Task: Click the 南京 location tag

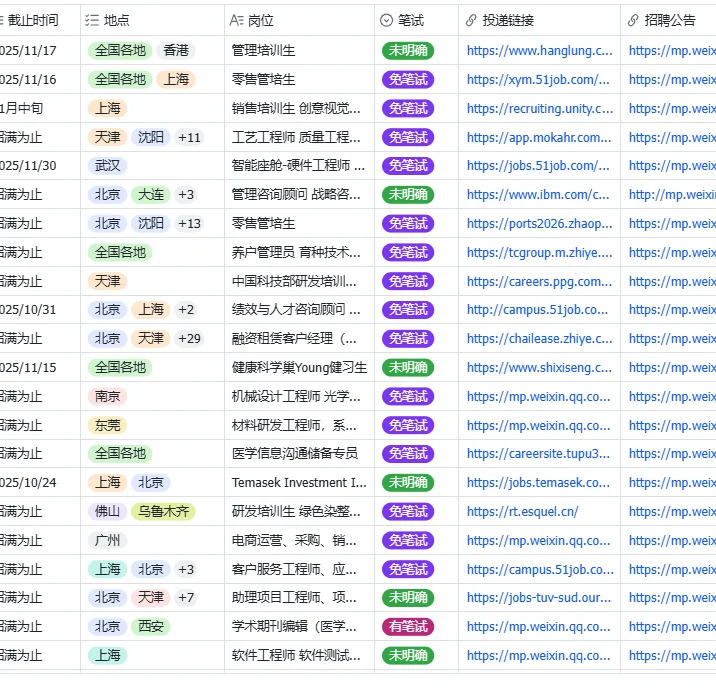Action: [x=107, y=396]
